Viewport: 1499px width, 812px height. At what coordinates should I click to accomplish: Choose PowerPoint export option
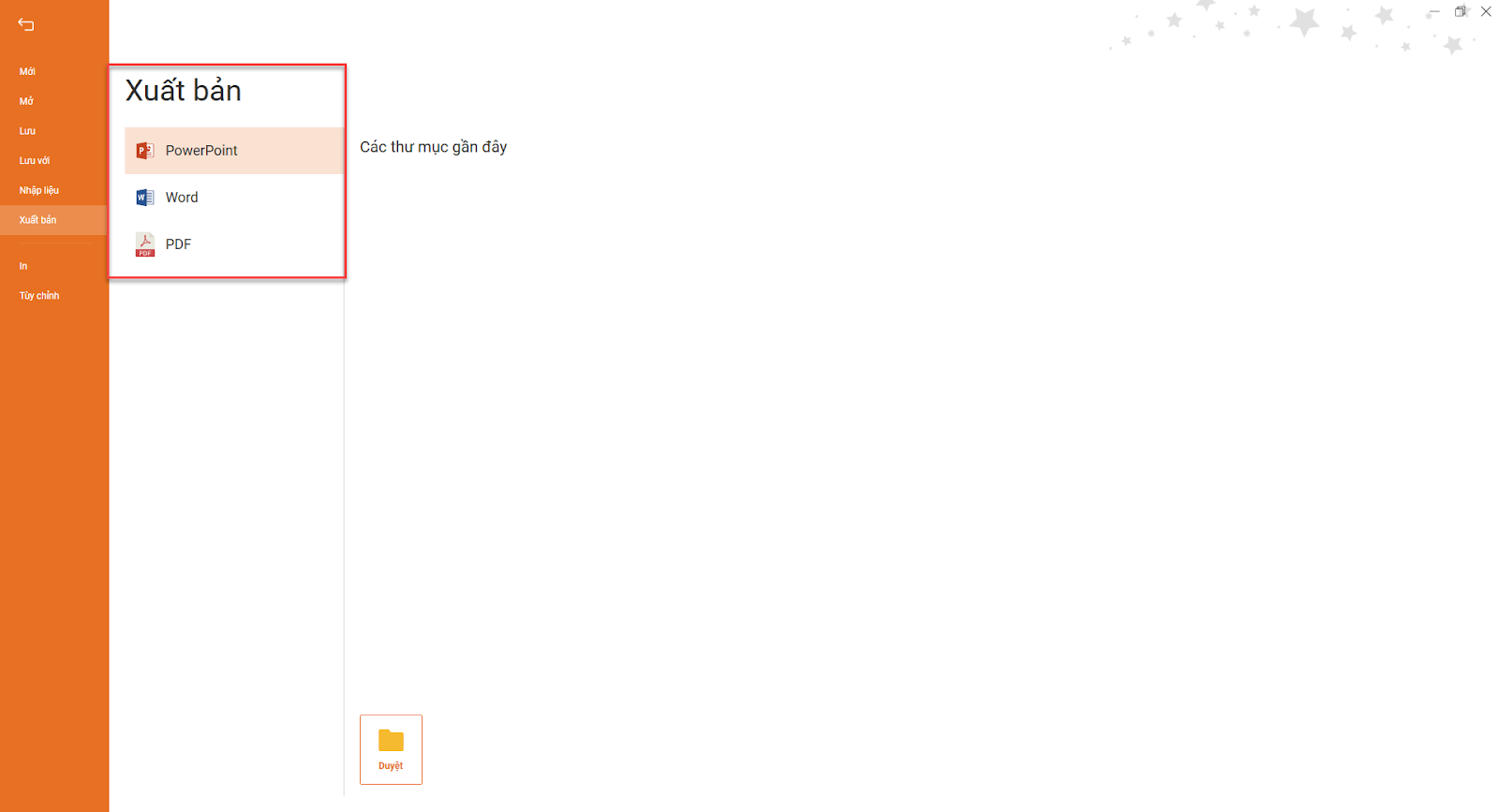point(234,151)
